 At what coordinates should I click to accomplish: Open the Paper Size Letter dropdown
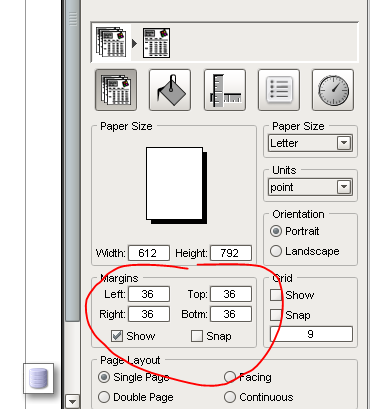[x=310, y=143]
